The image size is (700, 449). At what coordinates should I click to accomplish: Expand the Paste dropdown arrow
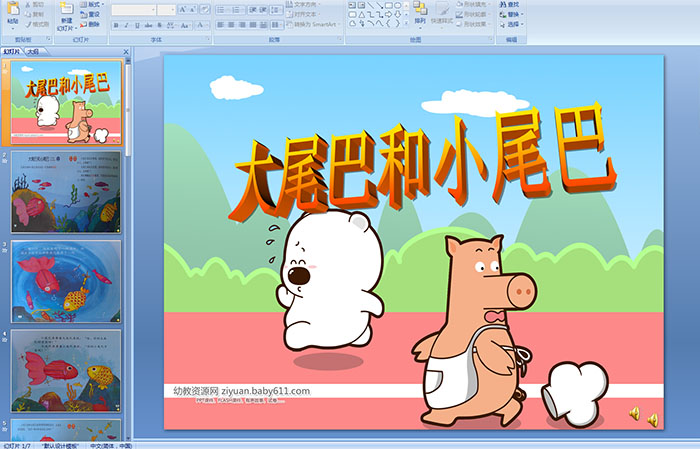pos(13,29)
